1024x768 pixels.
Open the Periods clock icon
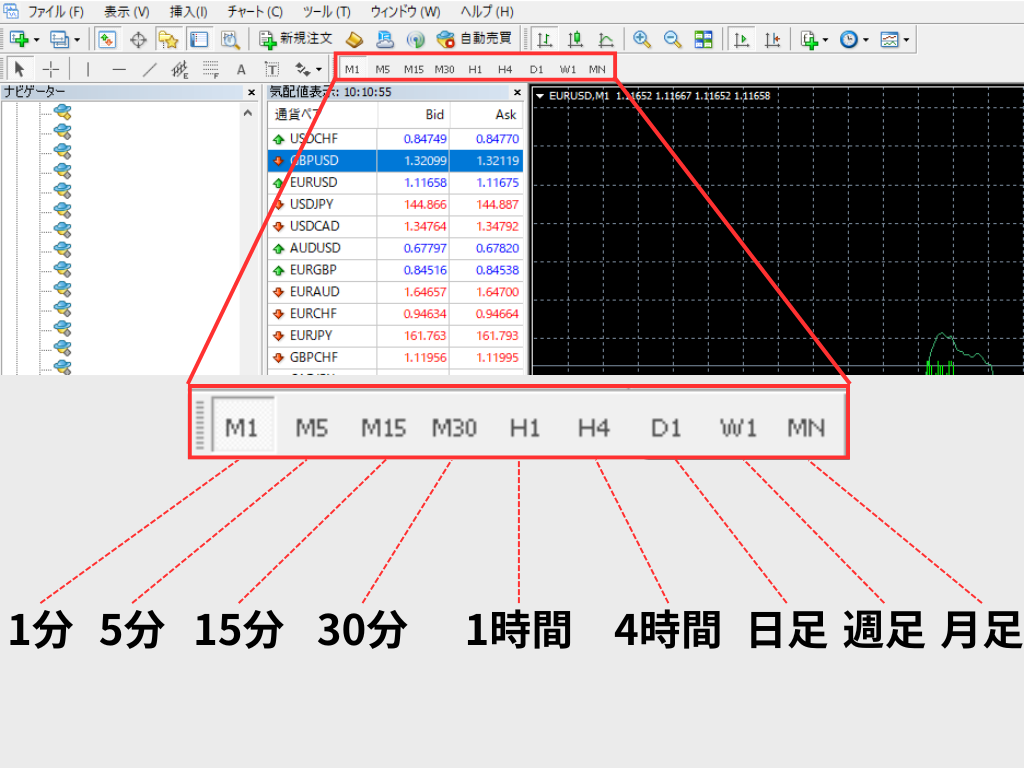pyautogui.click(x=848, y=40)
